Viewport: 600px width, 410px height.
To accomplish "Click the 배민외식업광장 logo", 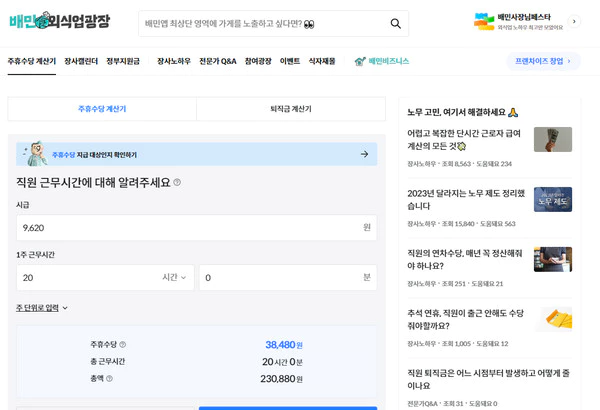I will pos(59,21).
